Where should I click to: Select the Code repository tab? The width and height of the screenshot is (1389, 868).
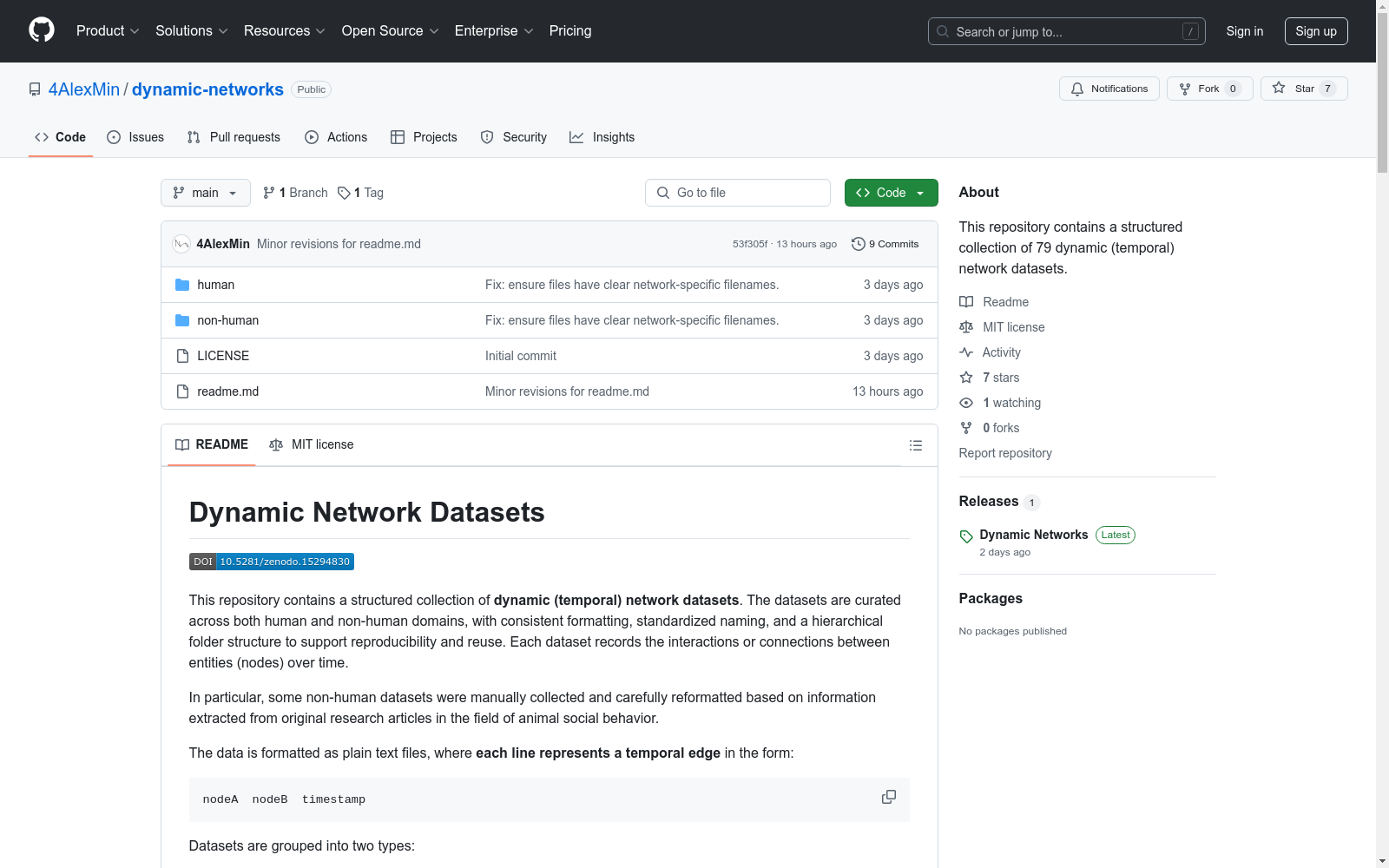(x=61, y=137)
